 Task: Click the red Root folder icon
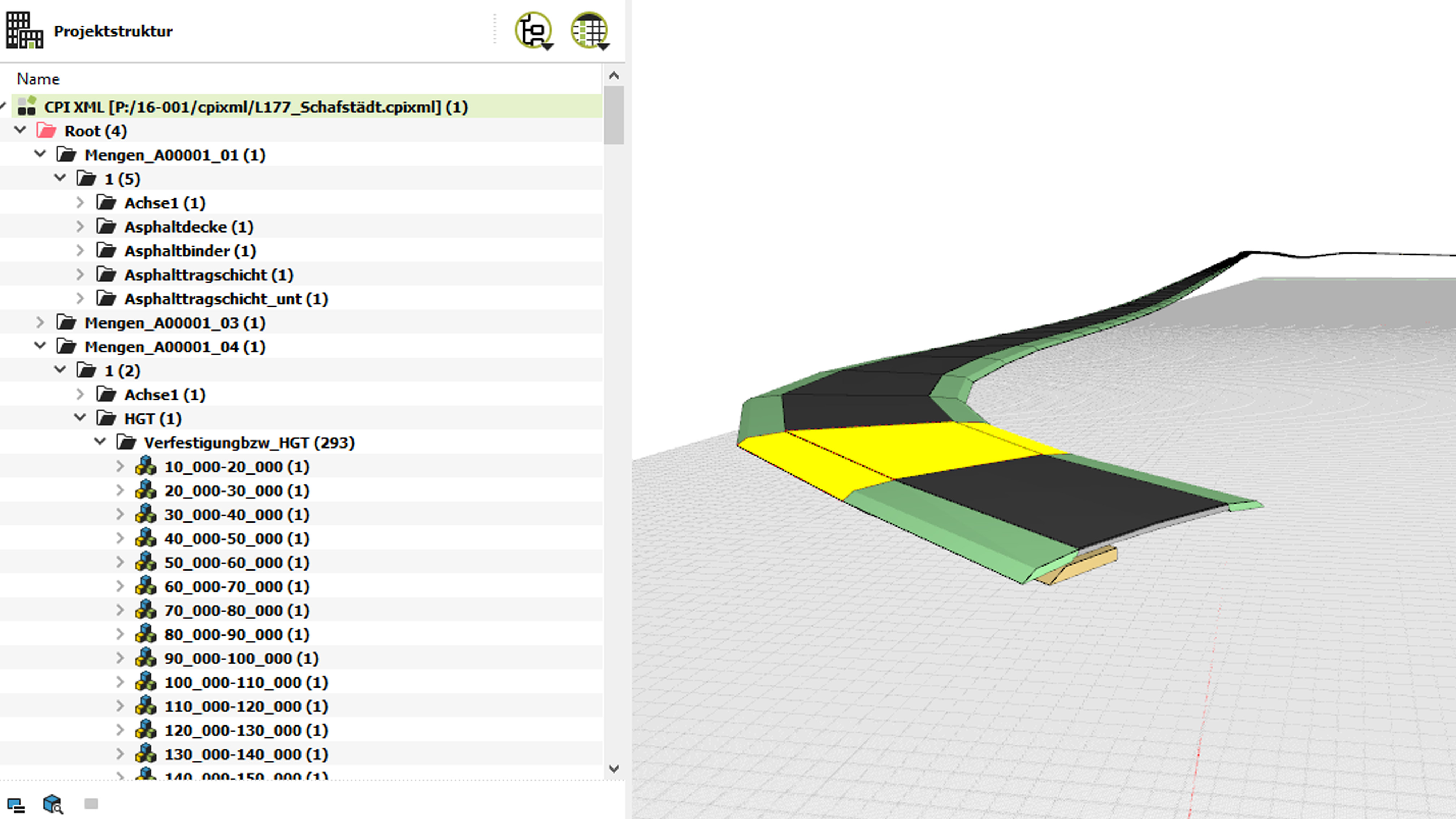(x=46, y=131)
